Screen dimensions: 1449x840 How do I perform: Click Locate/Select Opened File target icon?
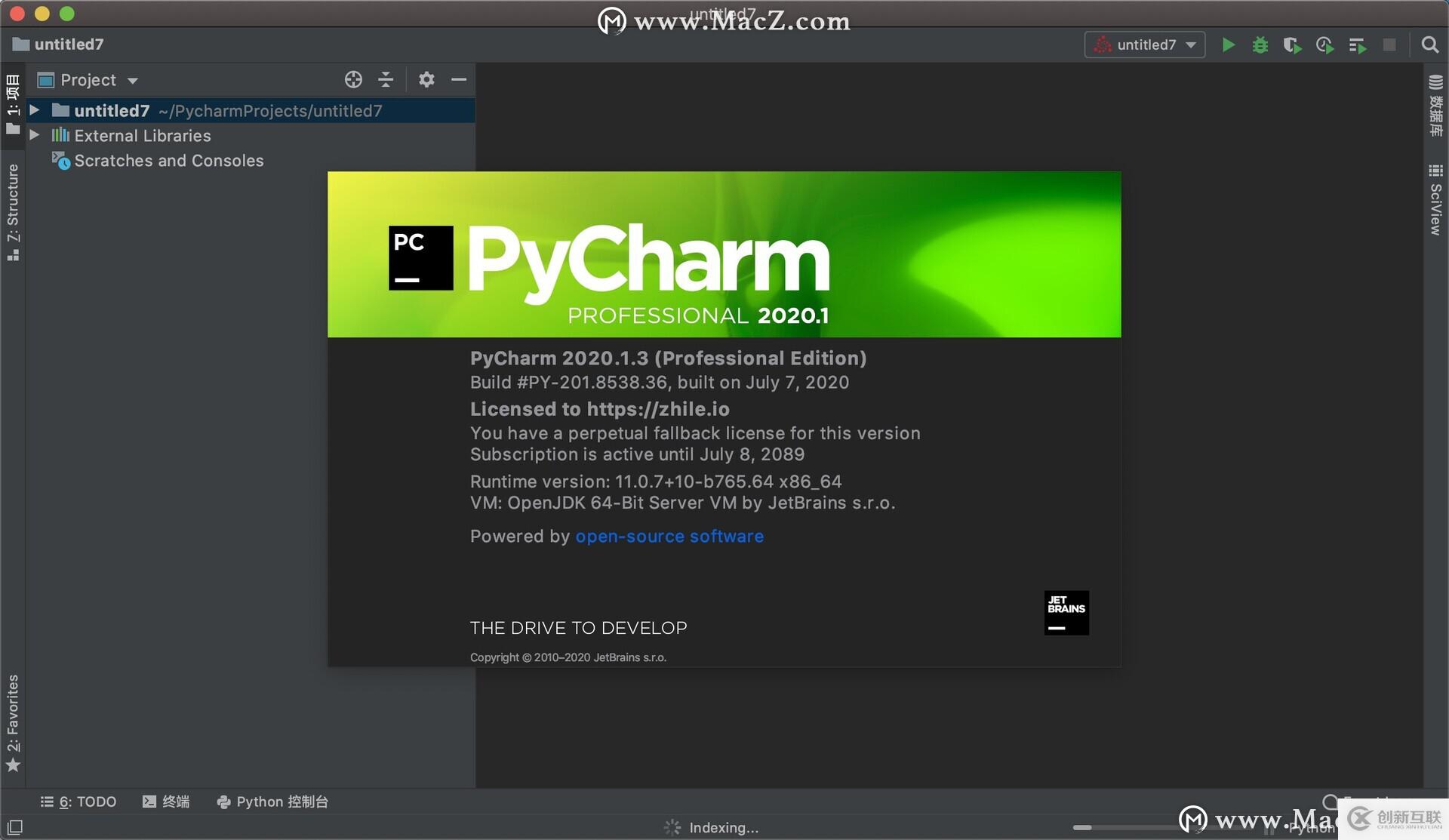coord(353,79)
